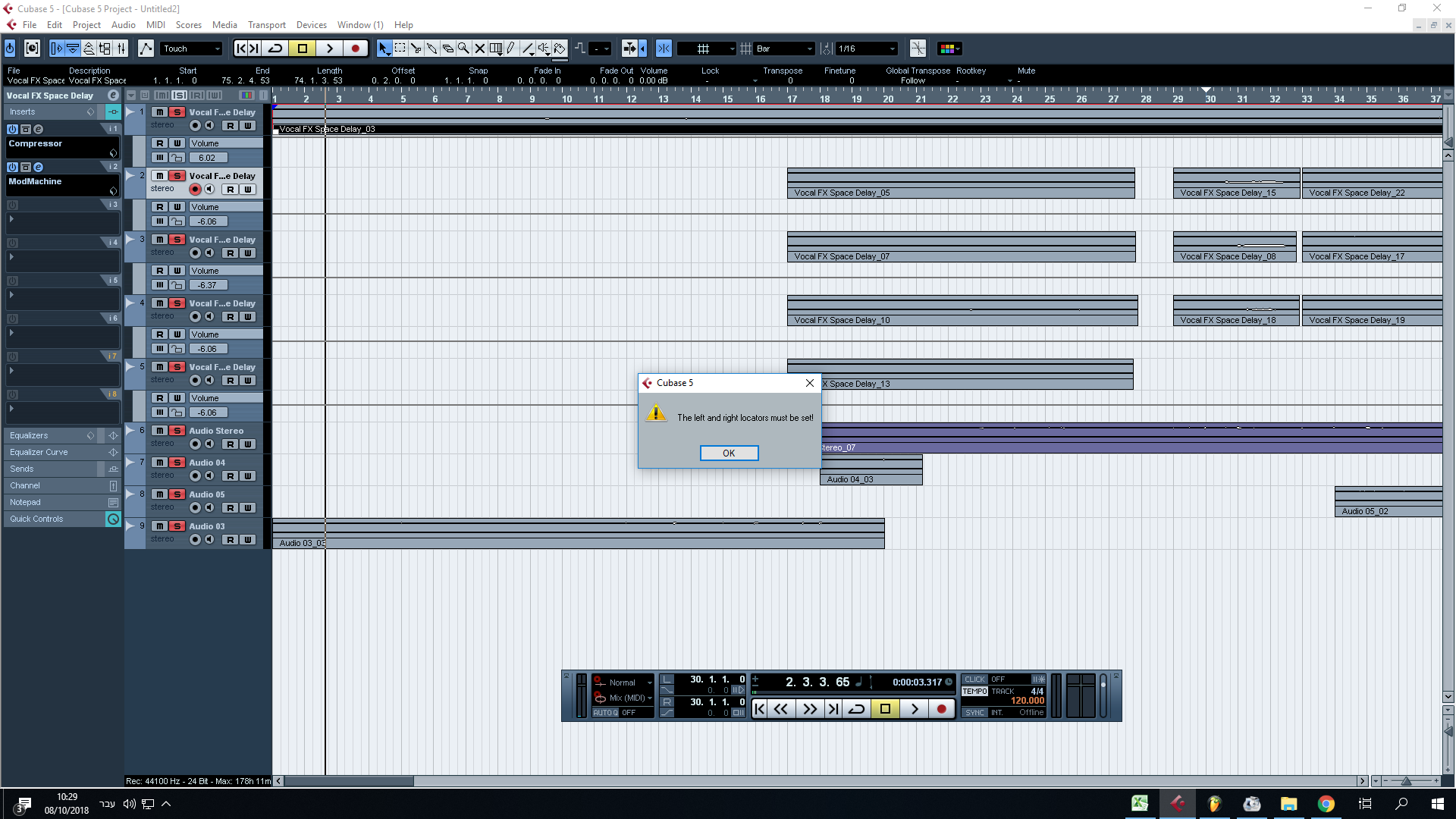Open the Transport menu
The height and width of the screenshot is (819, 1456).
266,25
